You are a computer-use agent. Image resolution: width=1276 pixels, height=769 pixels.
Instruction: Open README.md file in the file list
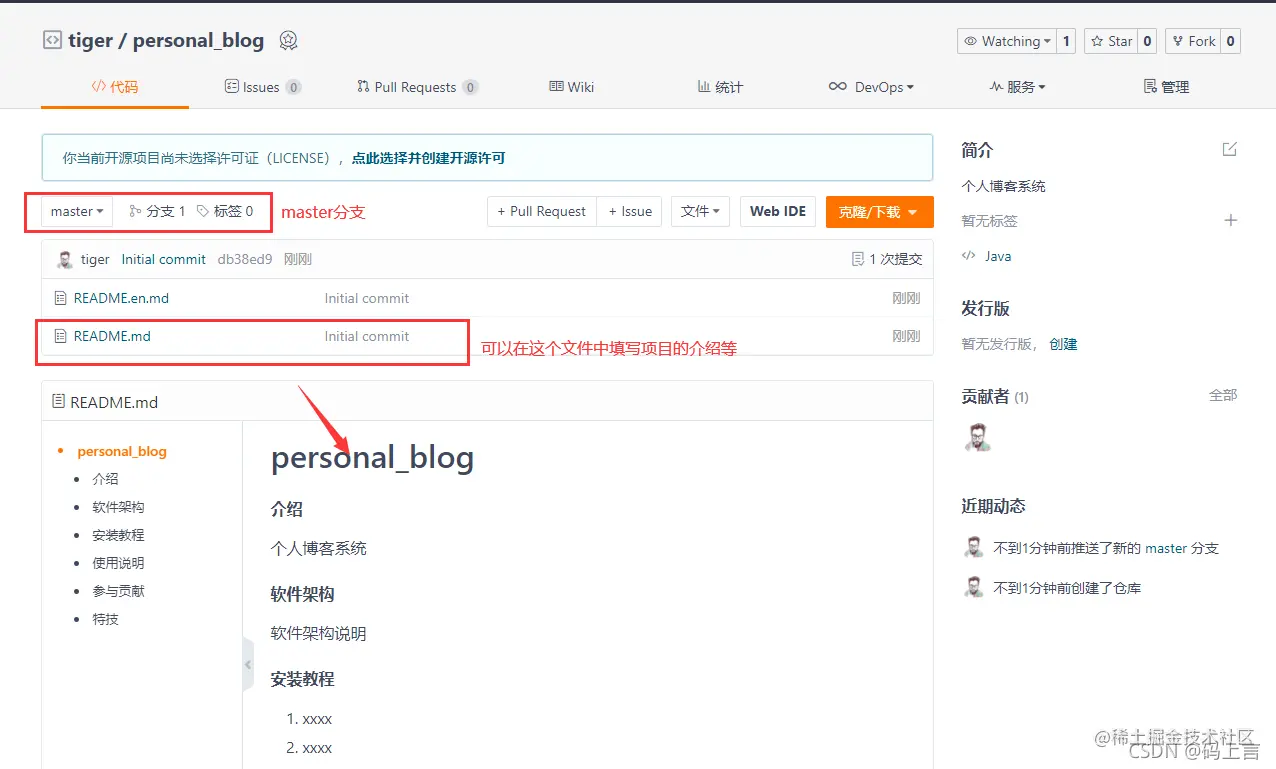[112, 336]
